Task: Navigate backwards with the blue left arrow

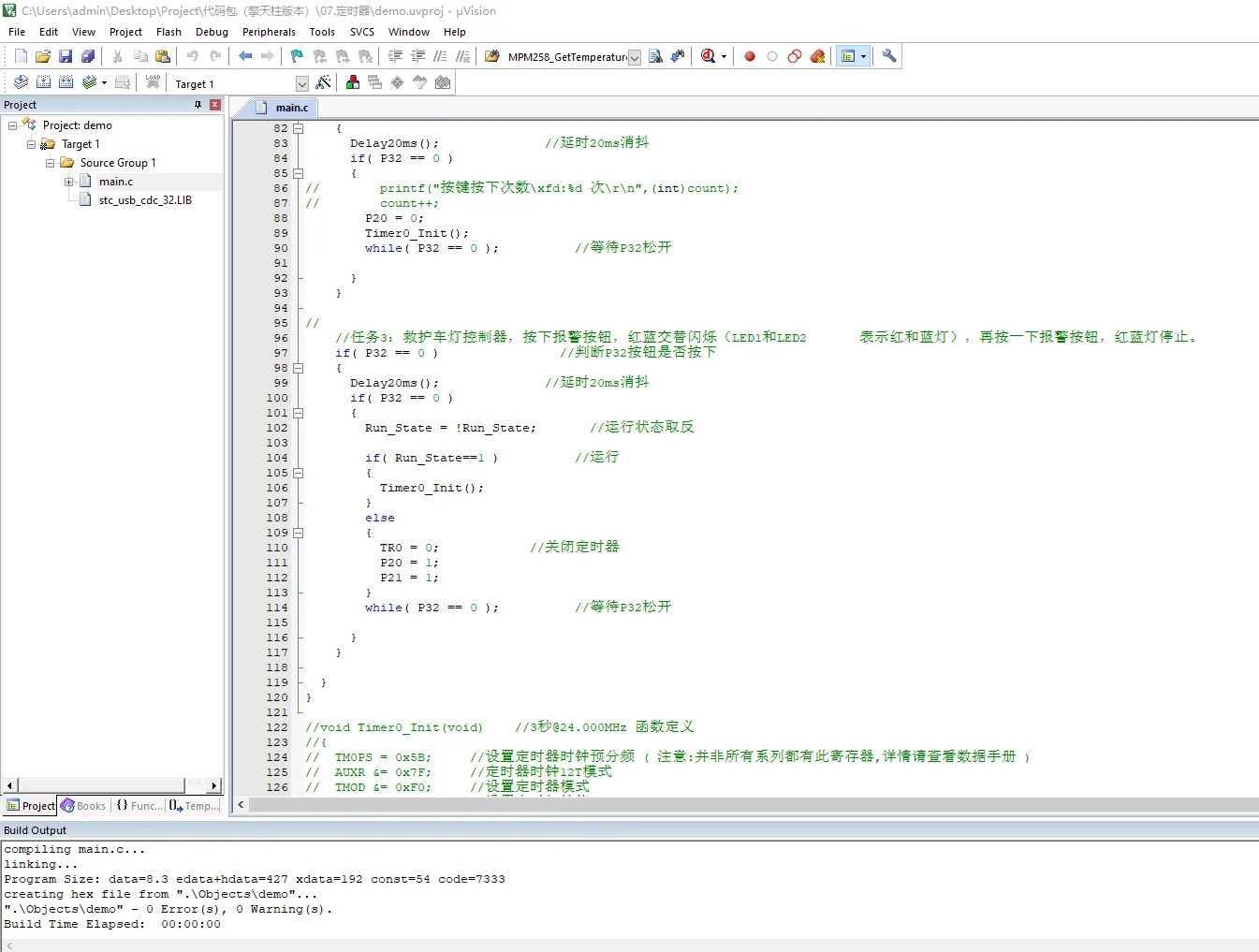Action: (245, 56)
